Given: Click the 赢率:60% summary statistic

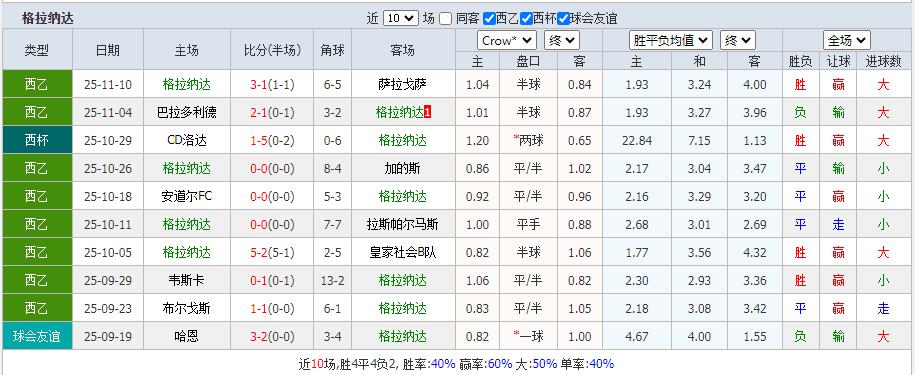Looking at the screenshot, I should (486, 365).
